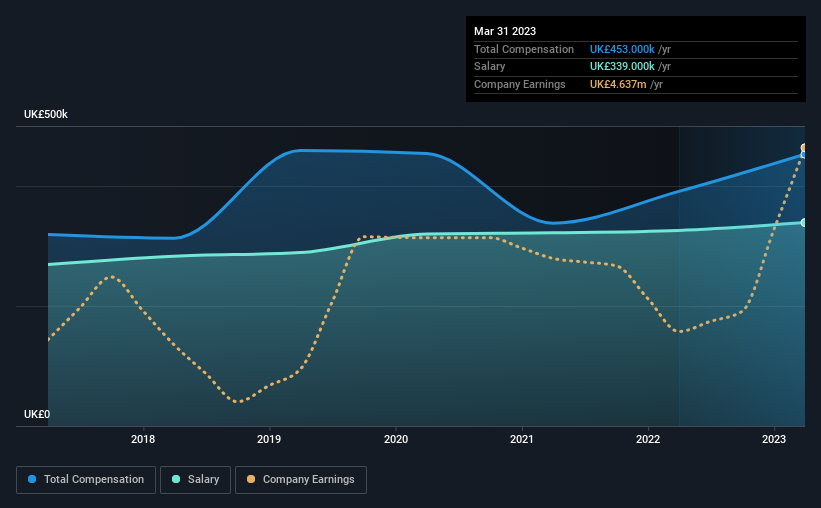The image size is (821, 508).
Task: Click the blue Total Compensation legend dot
Action: tap(32, 479)
